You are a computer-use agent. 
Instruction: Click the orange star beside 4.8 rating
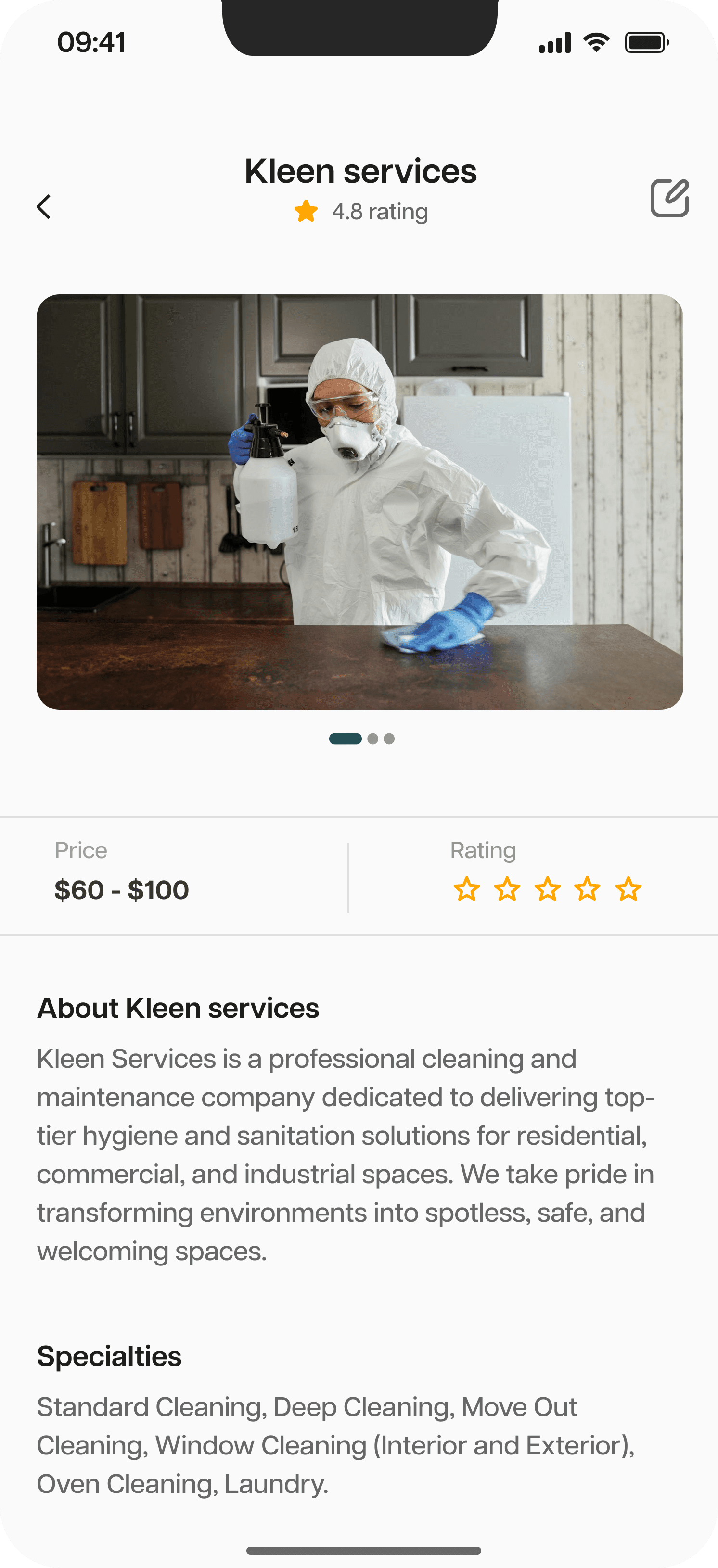[306, 211]
